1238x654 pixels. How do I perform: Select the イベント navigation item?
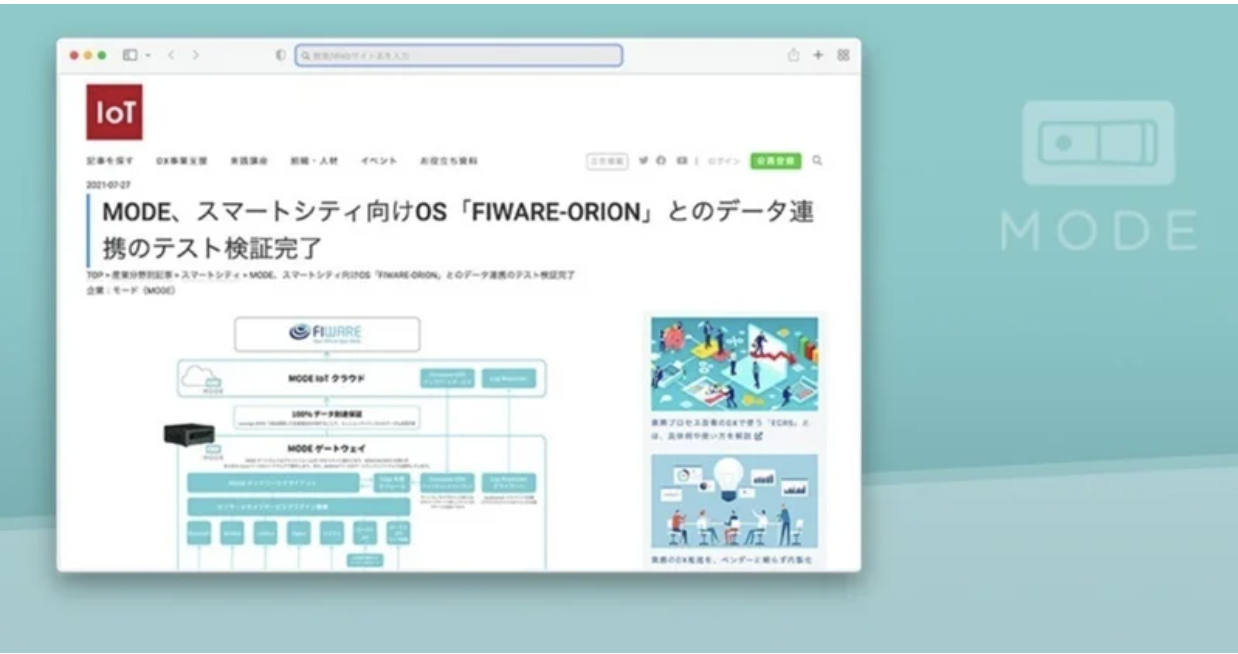379,161
